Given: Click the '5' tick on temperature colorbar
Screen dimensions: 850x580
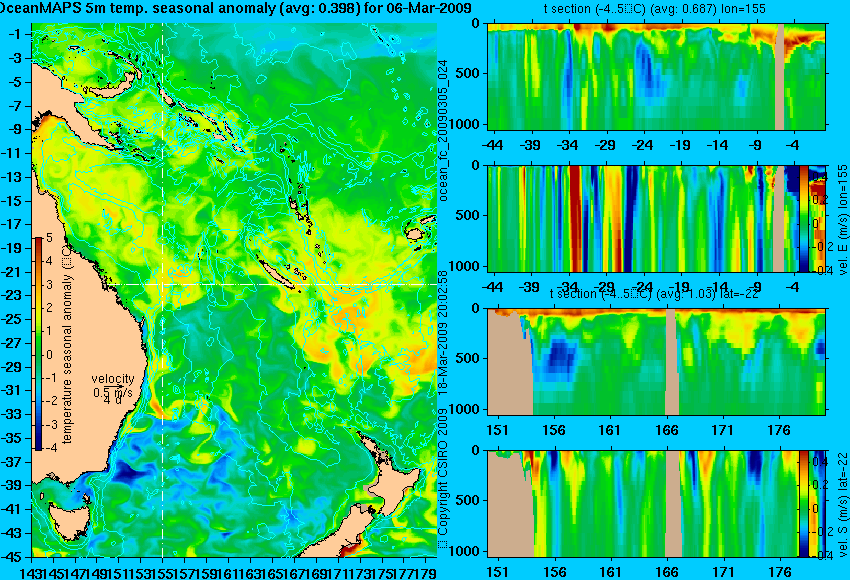Looking at the screenshot, I should tap(49, 238).
